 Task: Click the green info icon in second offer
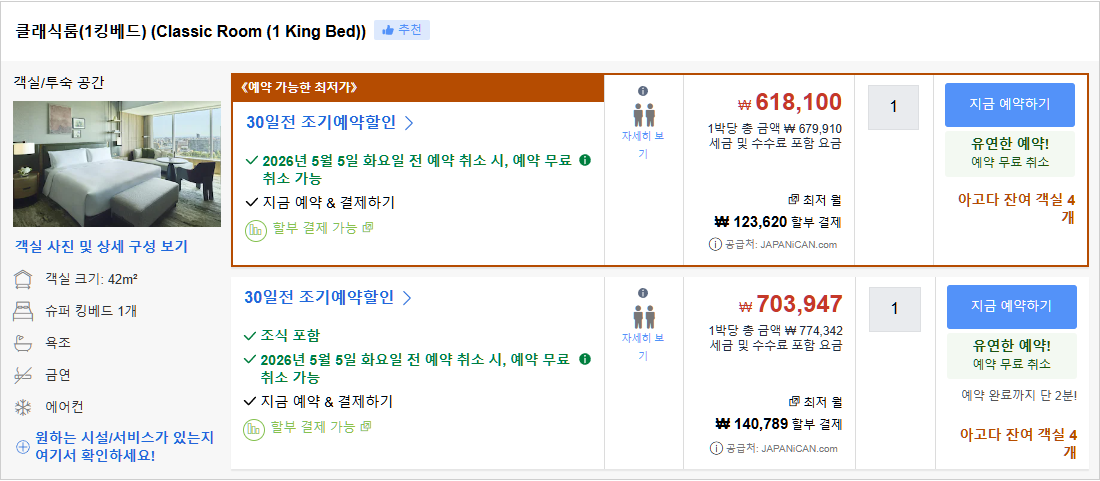[585, 359]
